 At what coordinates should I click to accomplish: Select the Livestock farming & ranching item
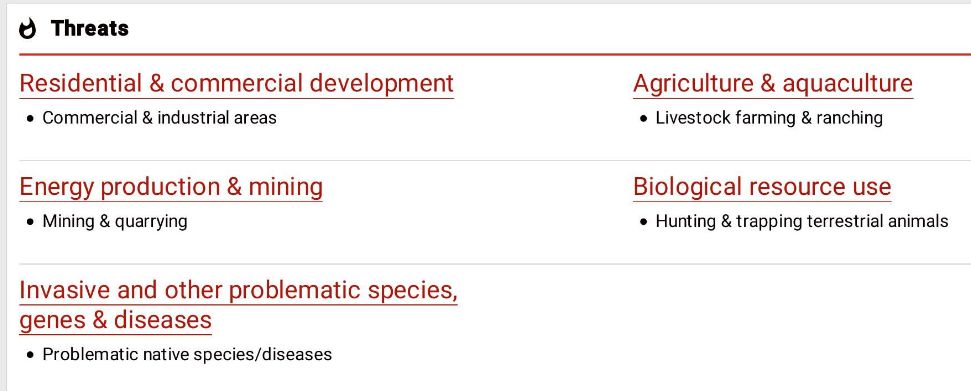(769, 118)
